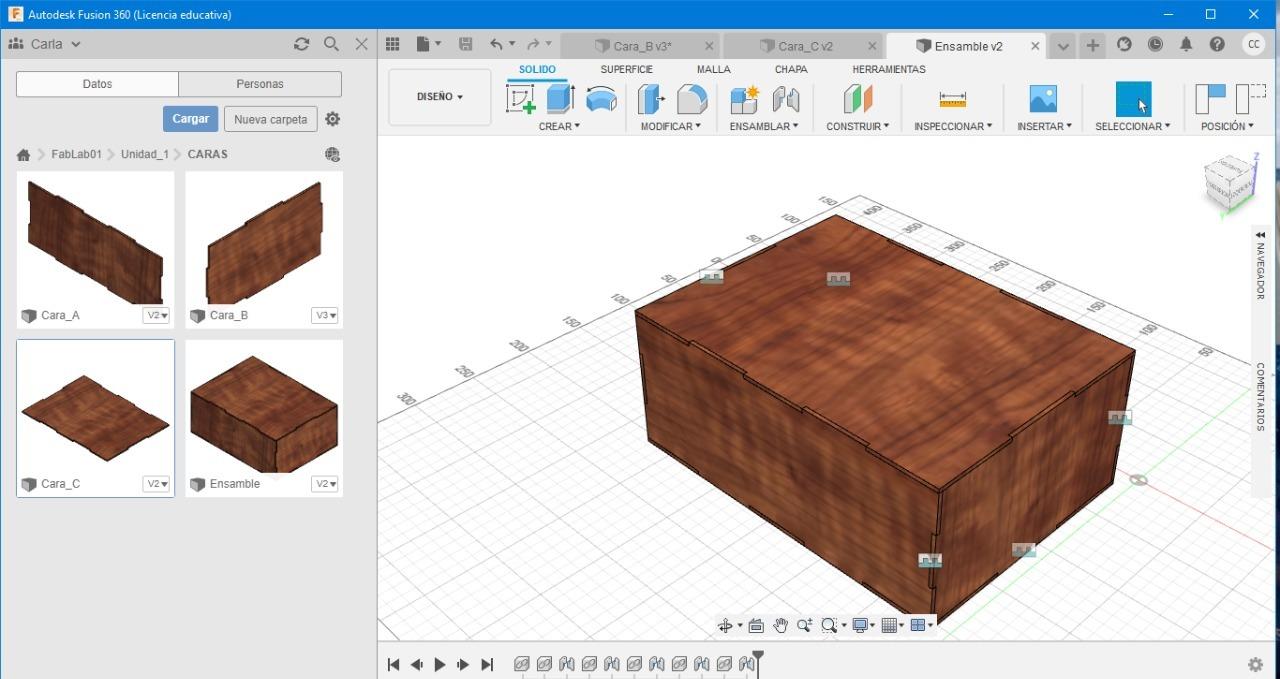This screenshot has height=679, width=1280.
Task: Click the timeline position marker
Action: pos(758,658)
